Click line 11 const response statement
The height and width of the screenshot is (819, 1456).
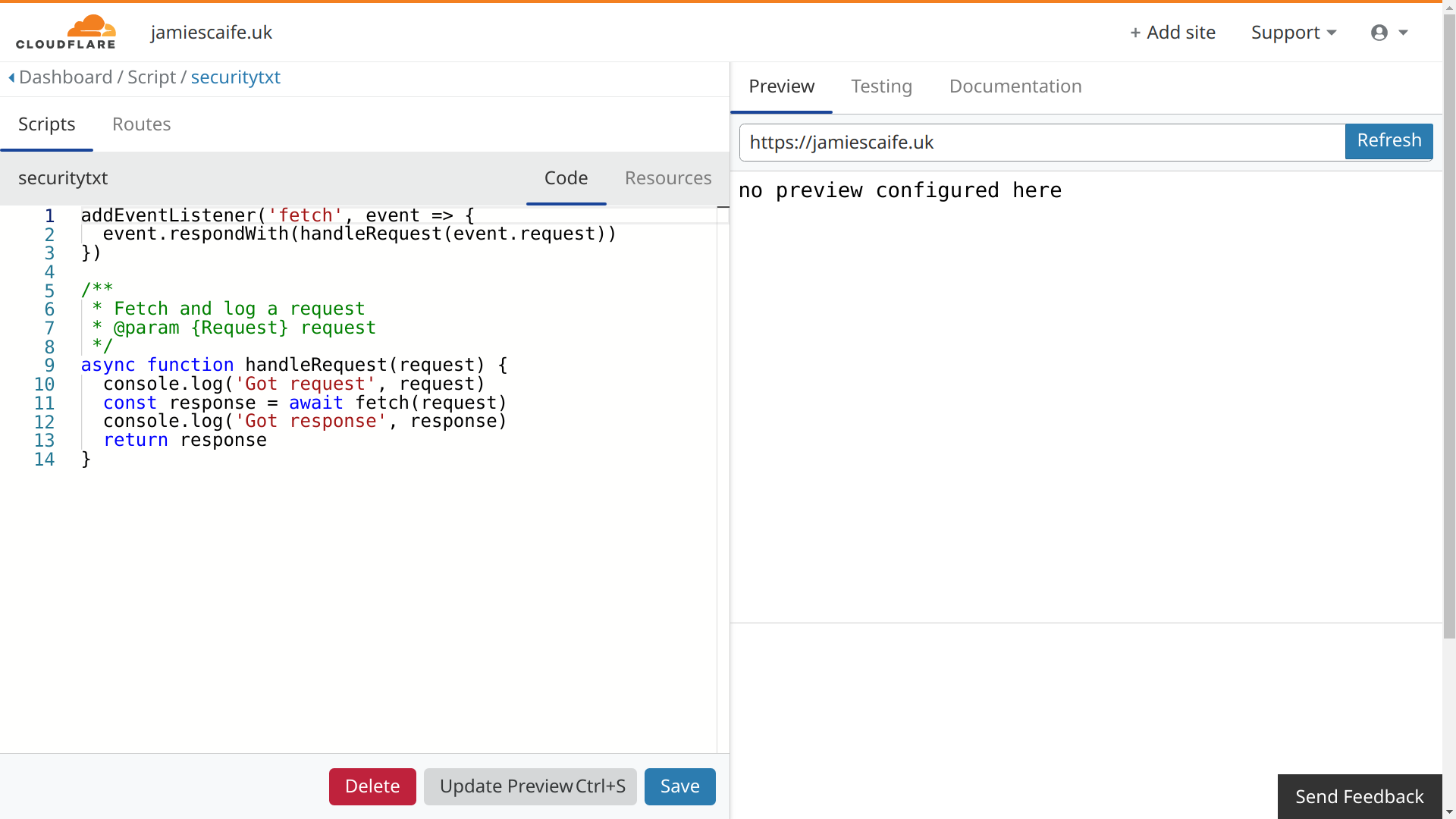305,403
